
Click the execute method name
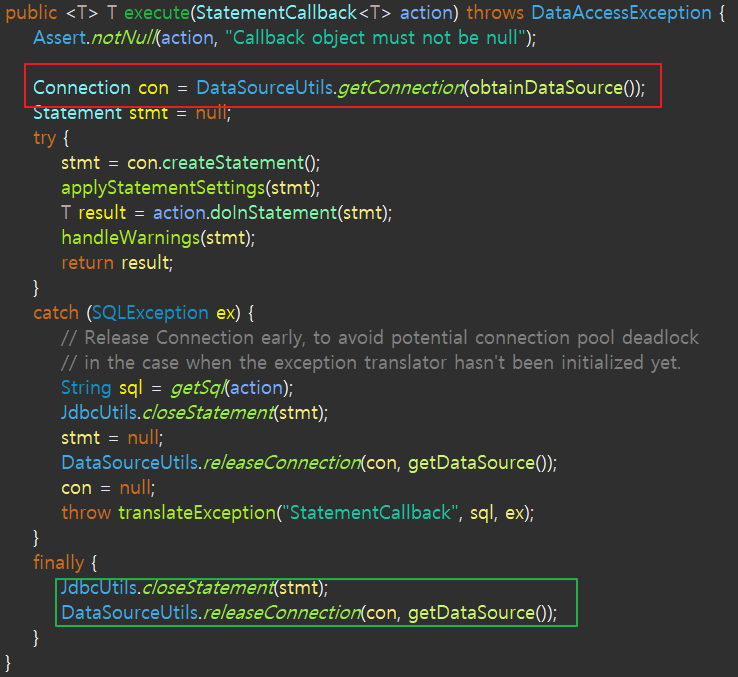(x=157, y=13)
